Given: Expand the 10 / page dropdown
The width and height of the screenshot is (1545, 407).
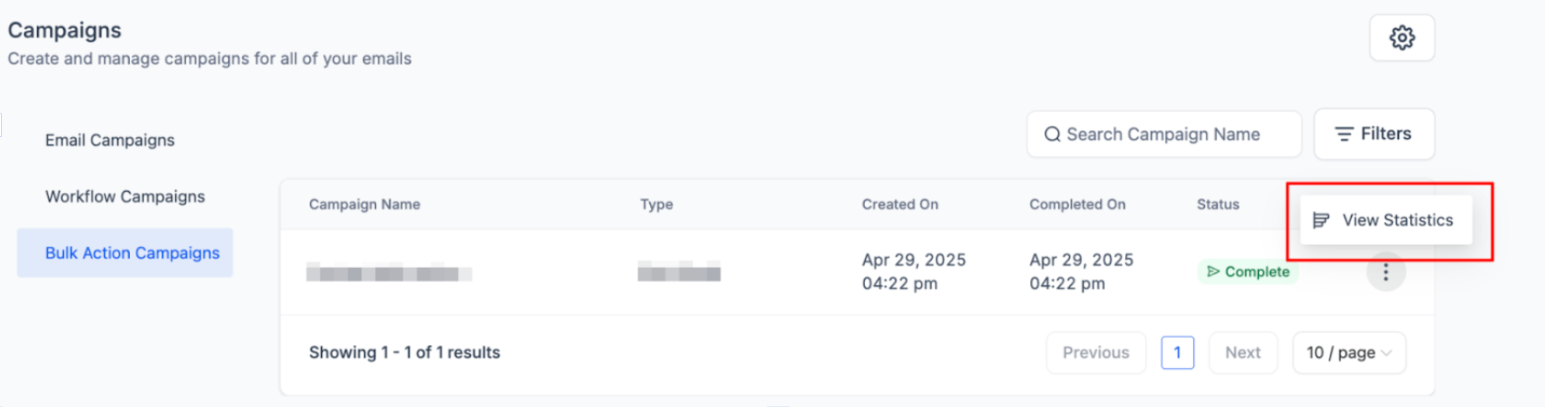Looking at the screenshot, I should pyautogui.click(x=1349, y=352).
